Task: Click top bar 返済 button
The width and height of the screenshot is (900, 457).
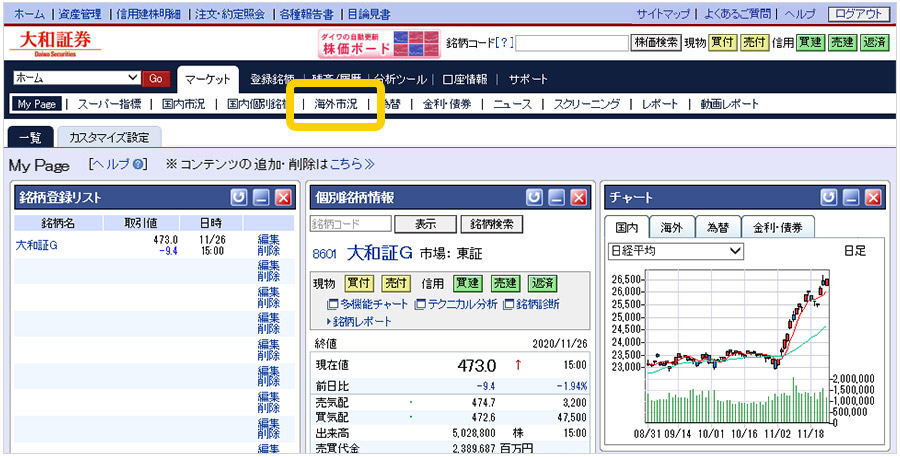Action: [x=874, y=43]
